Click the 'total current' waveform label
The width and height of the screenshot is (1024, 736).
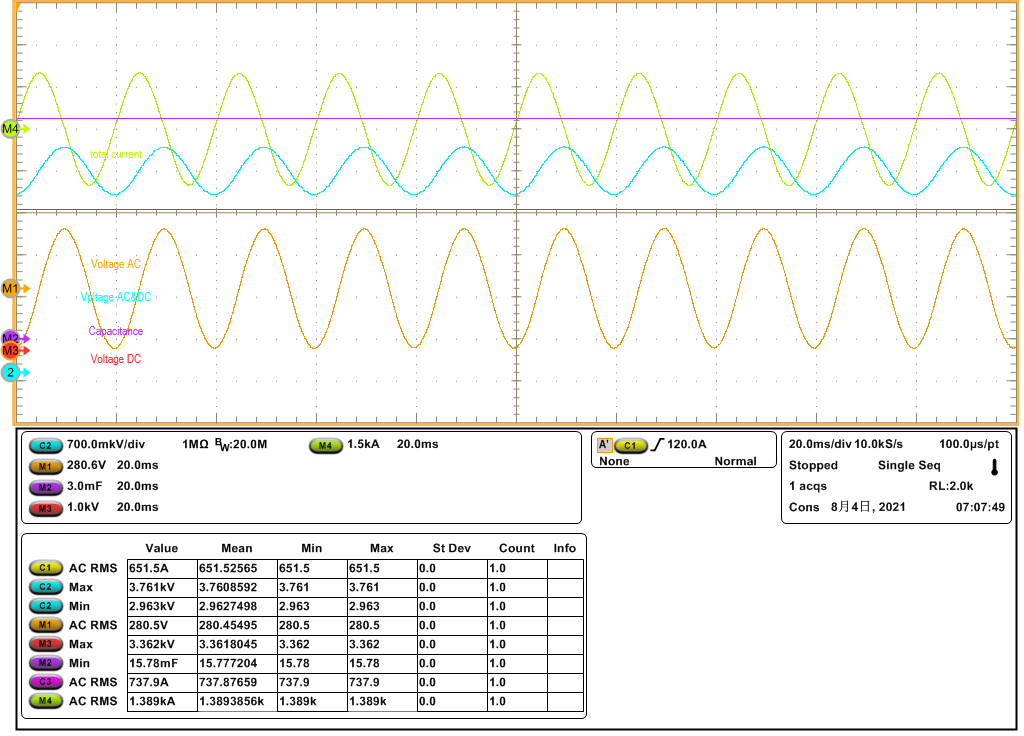tap(116, 154)
